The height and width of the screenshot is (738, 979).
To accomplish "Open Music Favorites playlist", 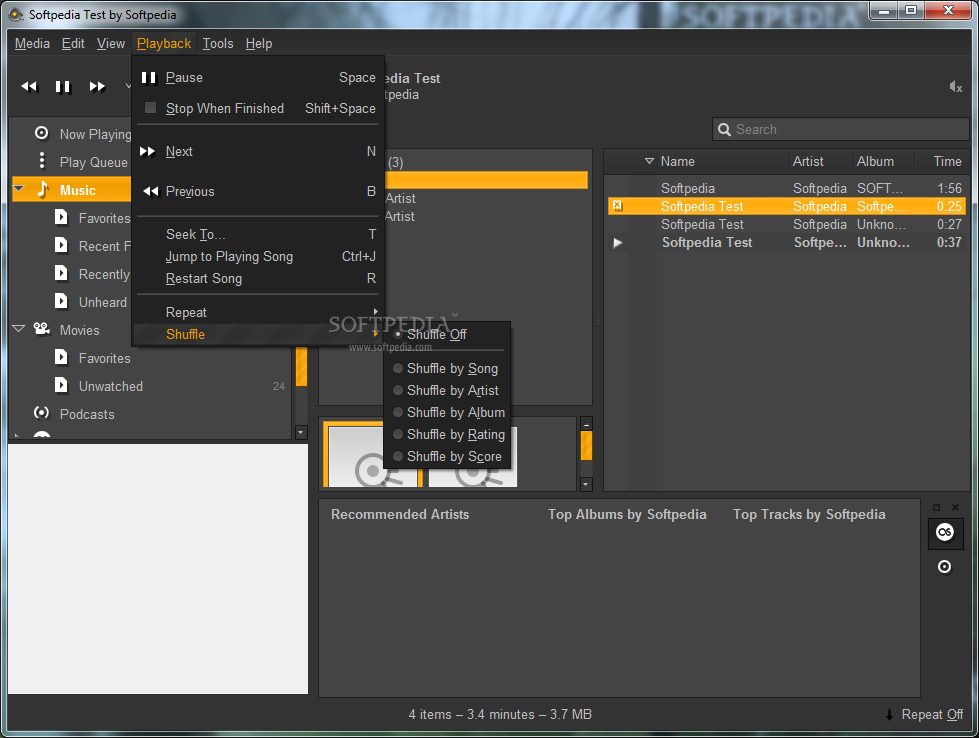I will 104,219.
